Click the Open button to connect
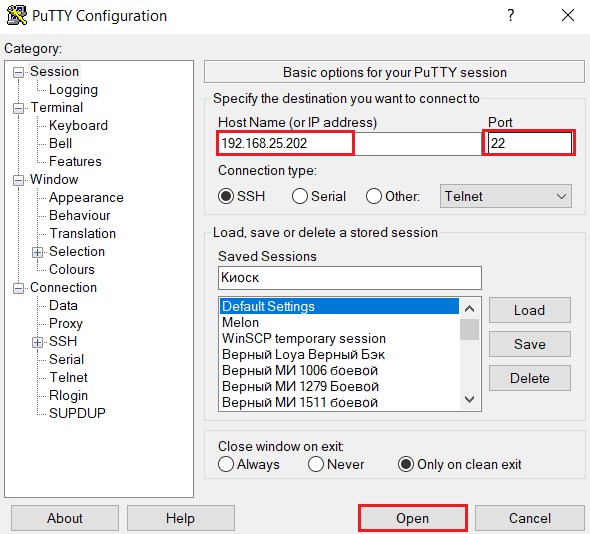The width and height of the screenshot is (590, 534). coord(412,518)
